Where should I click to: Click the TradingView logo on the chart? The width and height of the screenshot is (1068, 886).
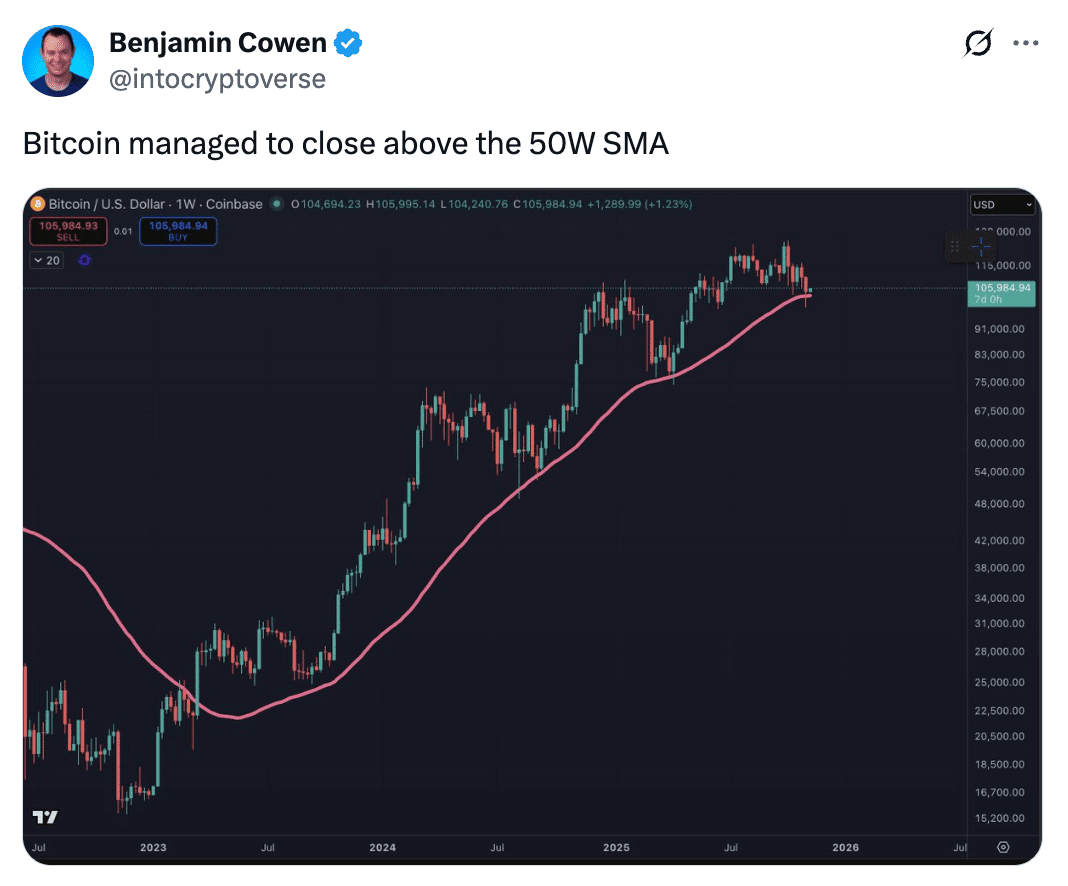click(45, 817)
